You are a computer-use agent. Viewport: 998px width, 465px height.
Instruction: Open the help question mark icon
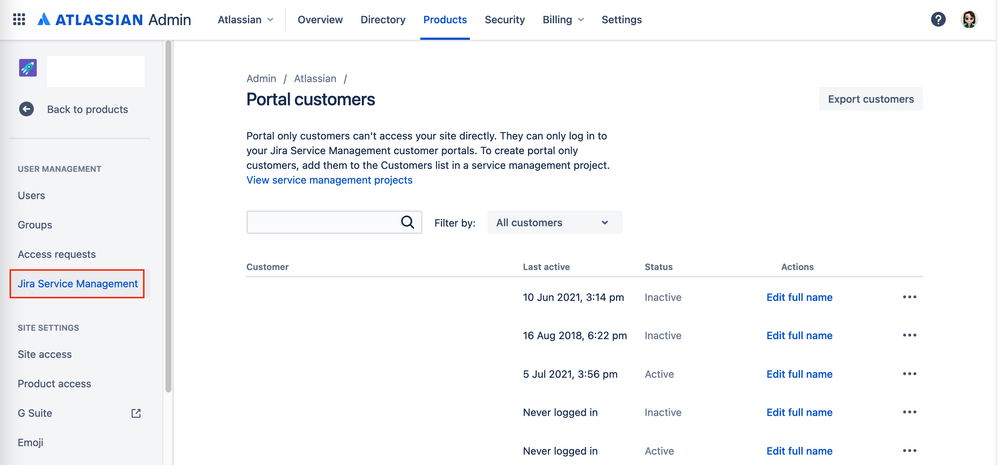(938, 19)
